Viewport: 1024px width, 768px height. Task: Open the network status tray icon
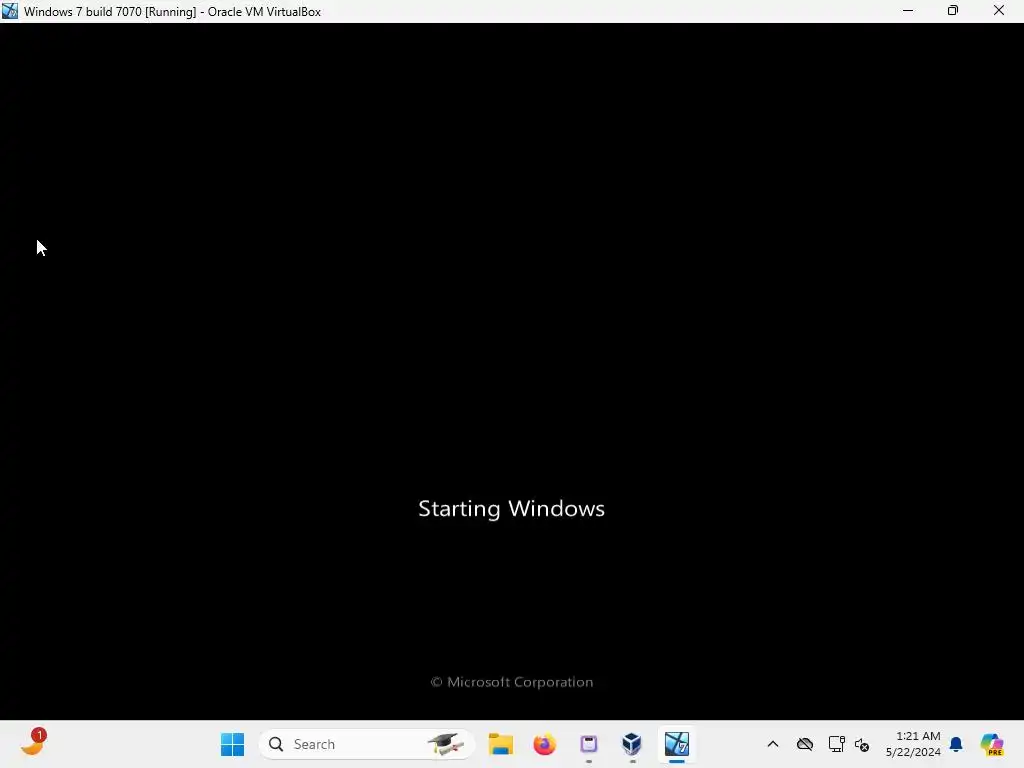point(836,744)
